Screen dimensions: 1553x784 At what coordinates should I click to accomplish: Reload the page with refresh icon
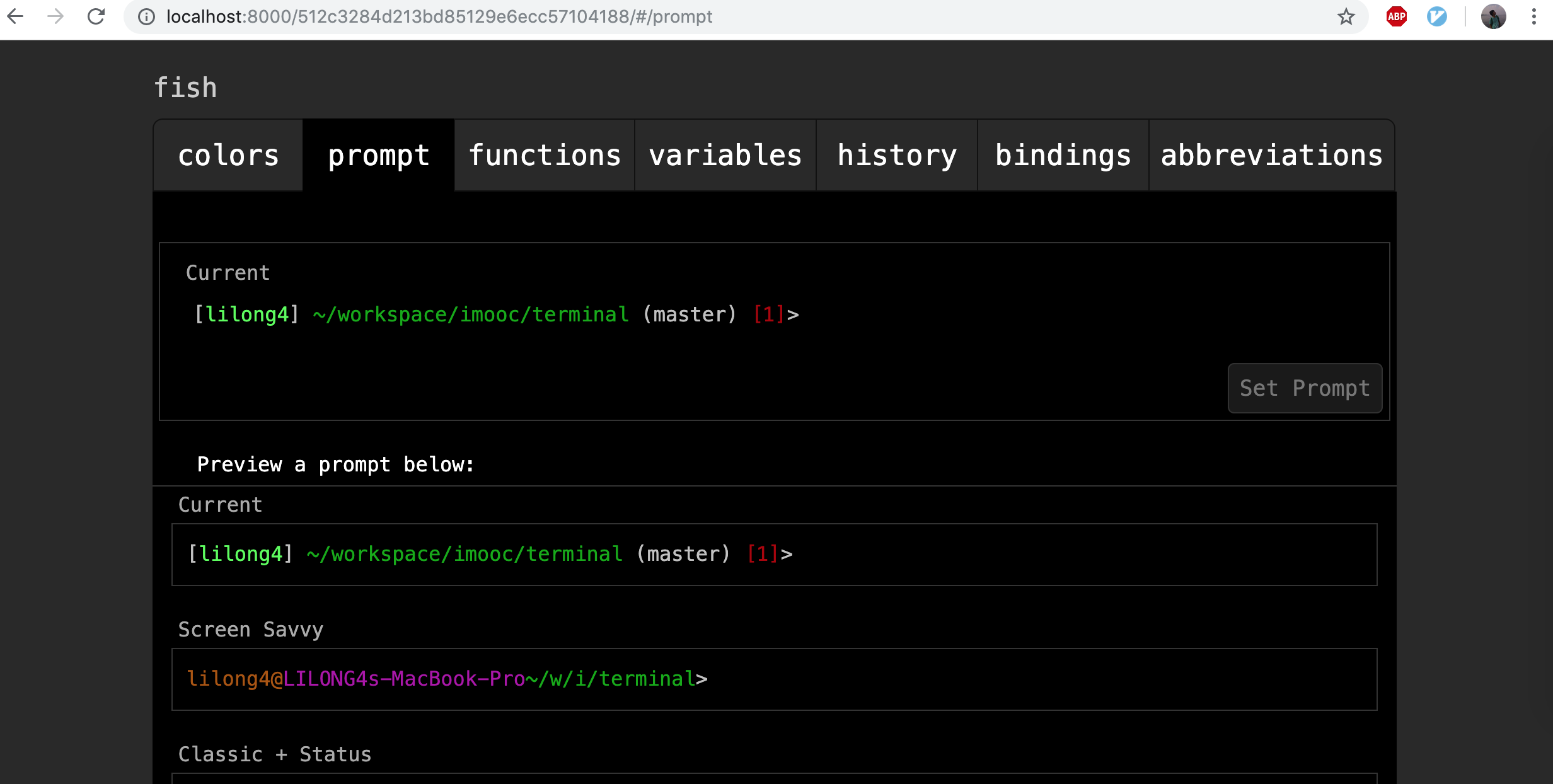point(96,16)
